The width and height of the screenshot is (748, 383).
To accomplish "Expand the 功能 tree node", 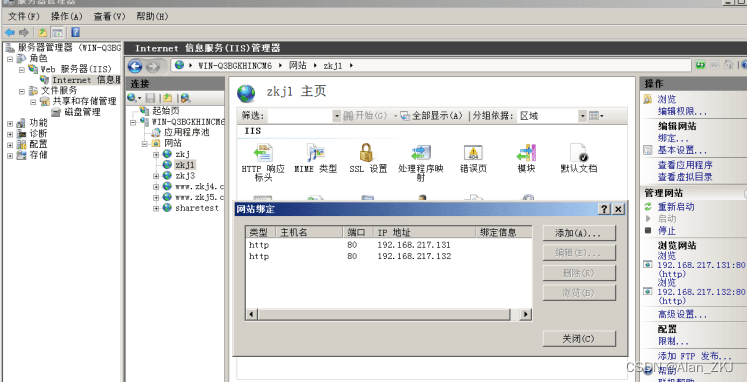I will pos(10,123).
